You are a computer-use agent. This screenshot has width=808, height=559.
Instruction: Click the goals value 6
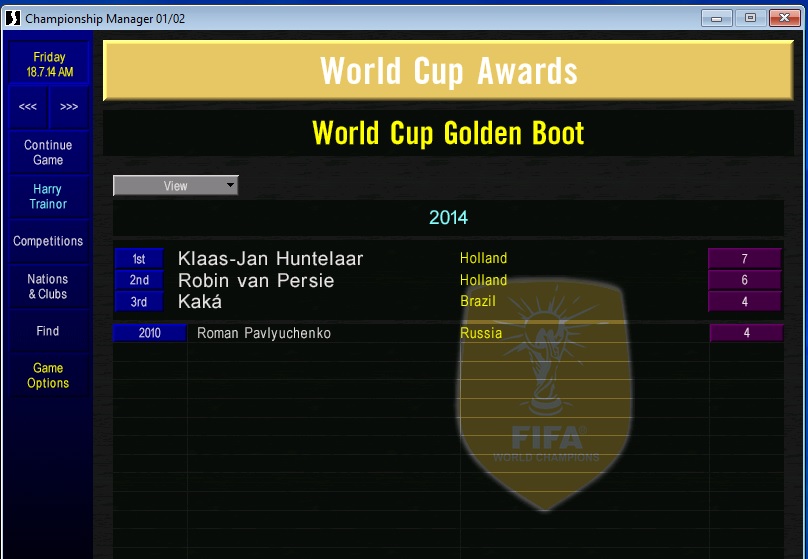[745, 280]
